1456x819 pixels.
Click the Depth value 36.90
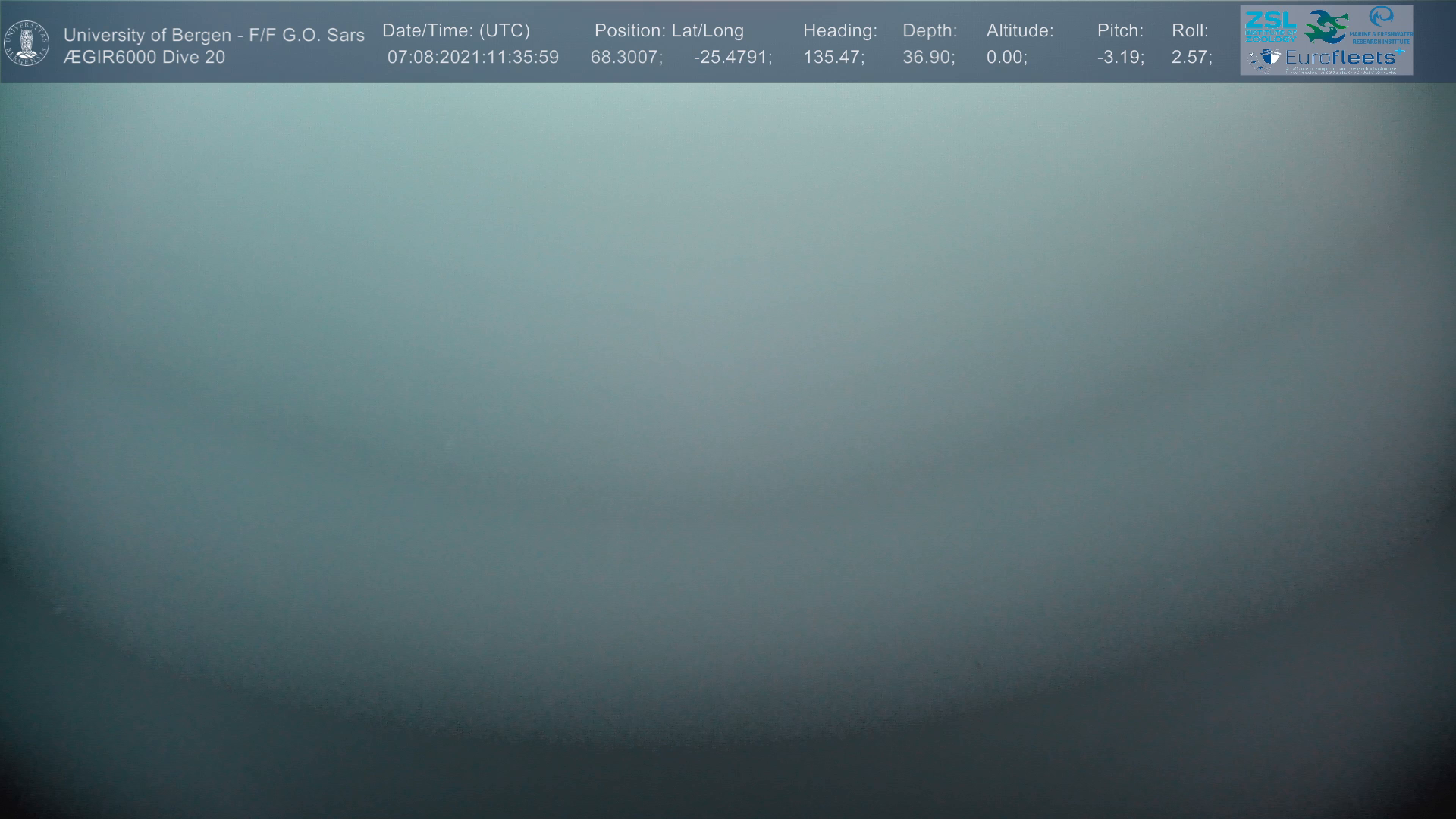[x=927, y=58]
